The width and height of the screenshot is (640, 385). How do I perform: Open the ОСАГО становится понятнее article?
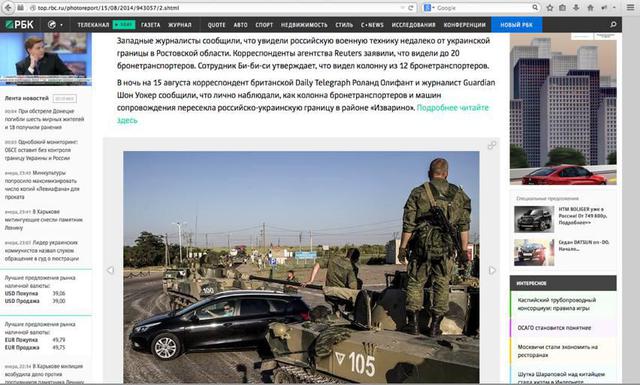(554, 328)
